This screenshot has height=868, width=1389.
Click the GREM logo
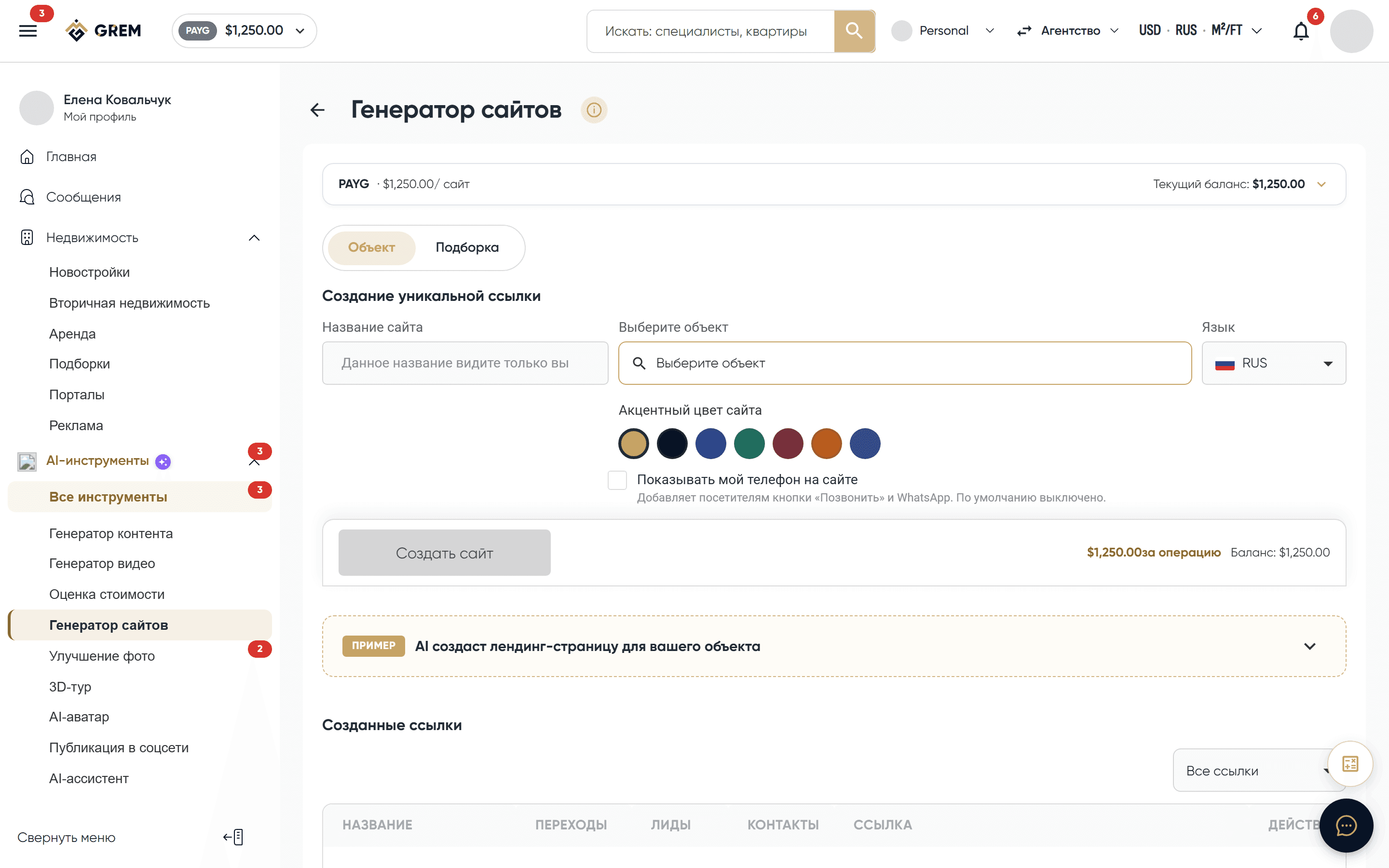103,30
